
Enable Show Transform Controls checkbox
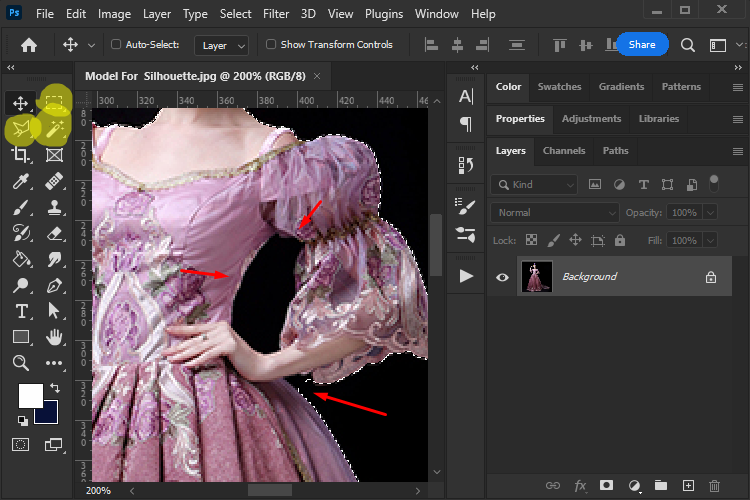pyautogui.click(x=271, y=45)
